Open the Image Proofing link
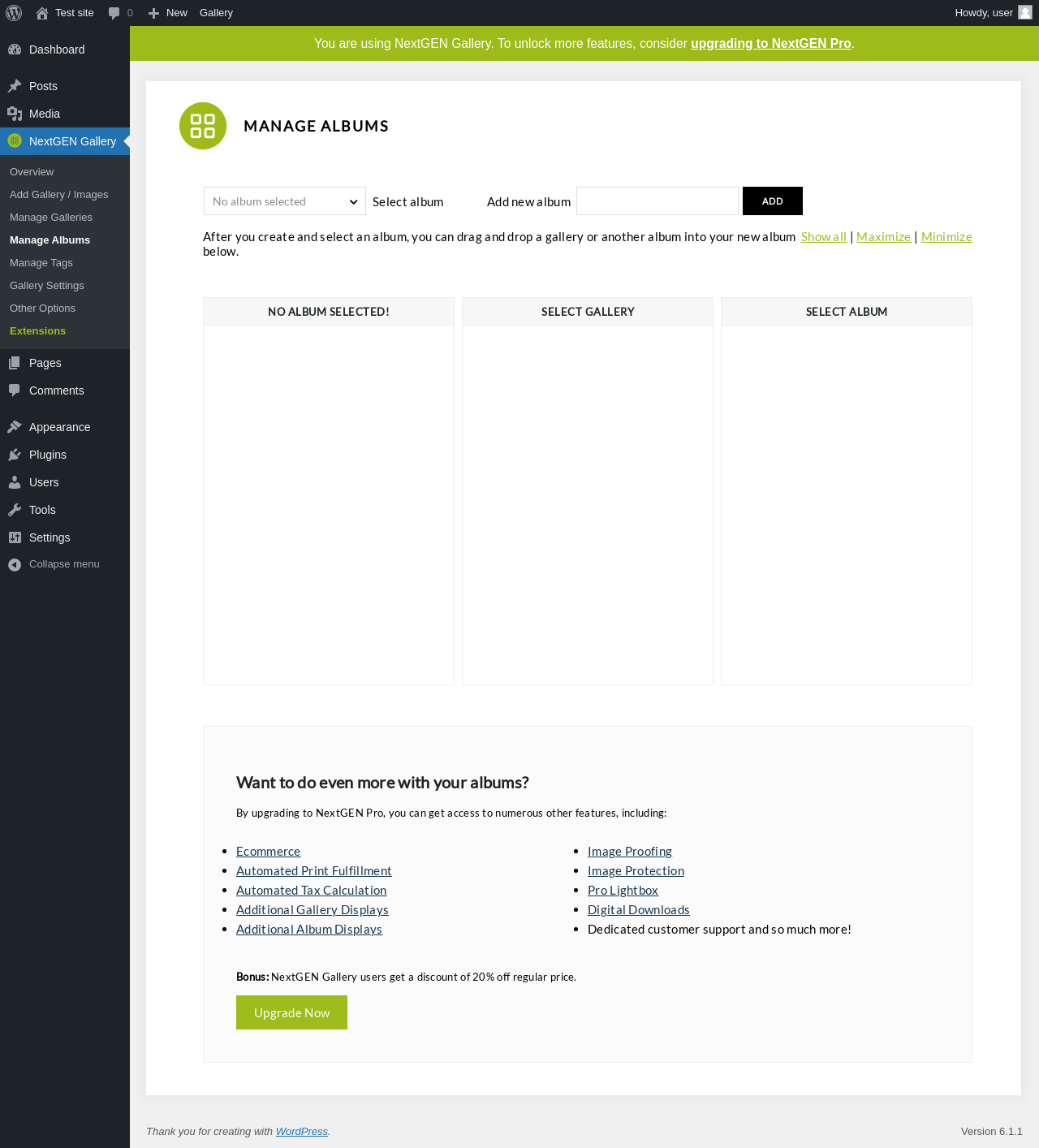 [x=630, y=852]
